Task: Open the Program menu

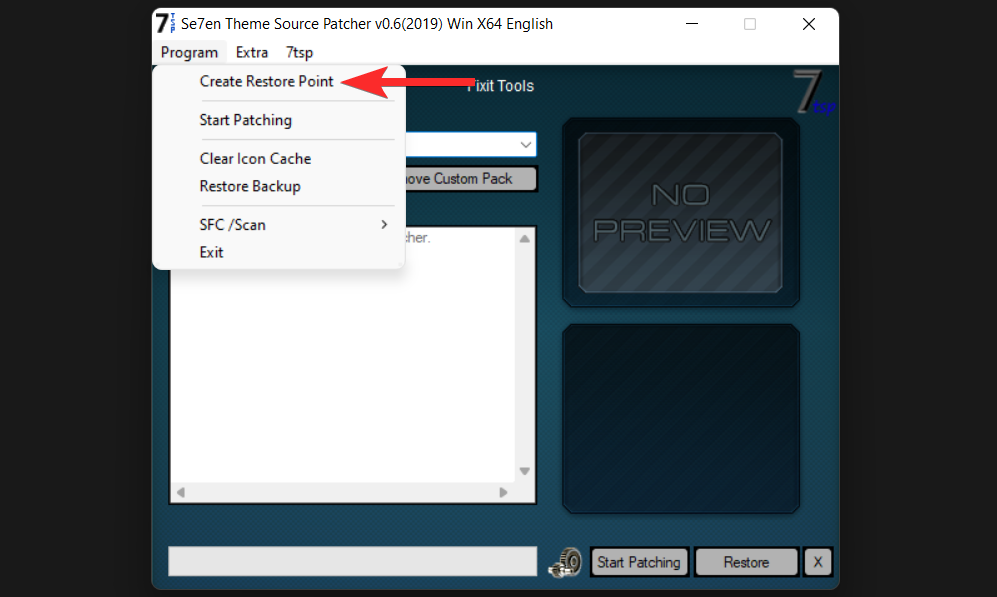Action: click(189, 52)
